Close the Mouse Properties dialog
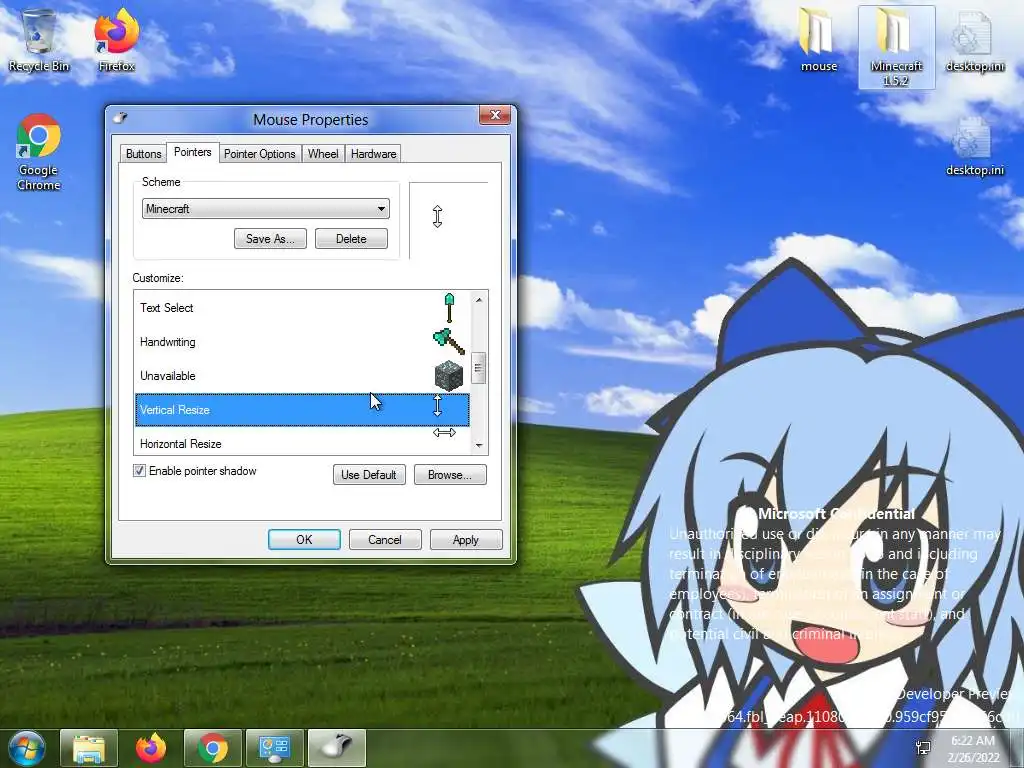Viewport: 1024px width, 768px height. click(x=495, y=116)
